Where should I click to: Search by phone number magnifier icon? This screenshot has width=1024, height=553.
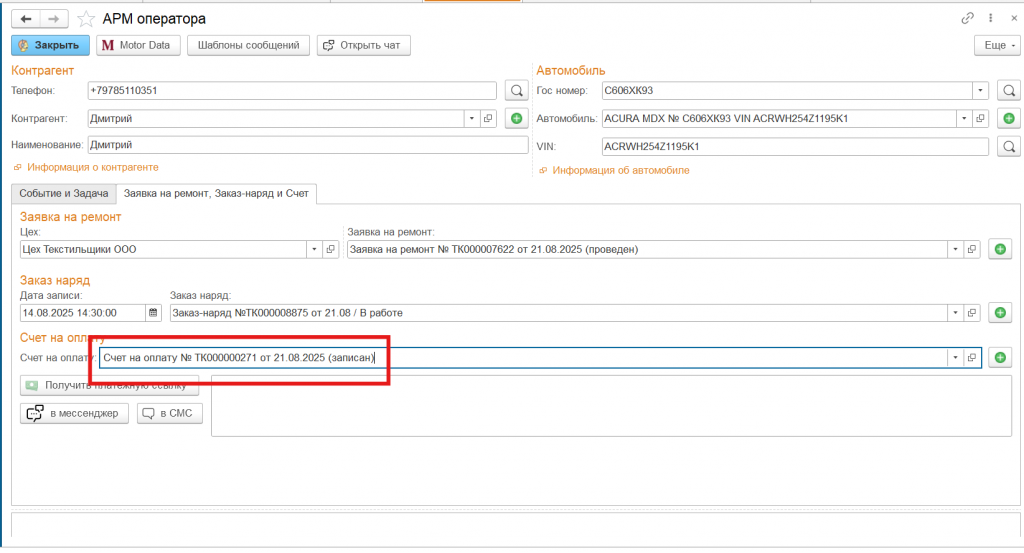tap(515, 91)
